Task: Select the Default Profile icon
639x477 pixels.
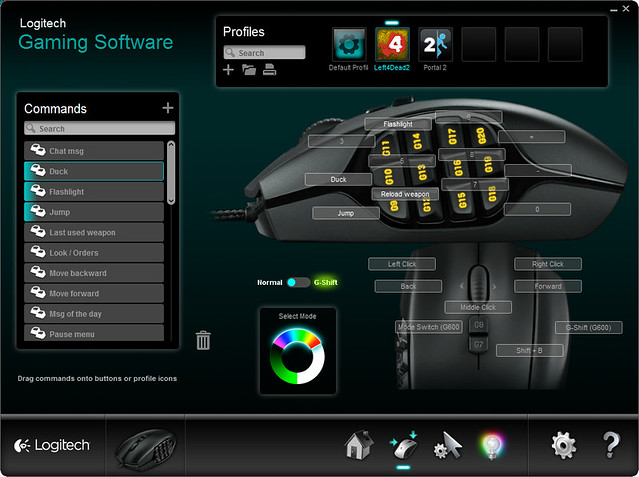Action: point(349,45)
